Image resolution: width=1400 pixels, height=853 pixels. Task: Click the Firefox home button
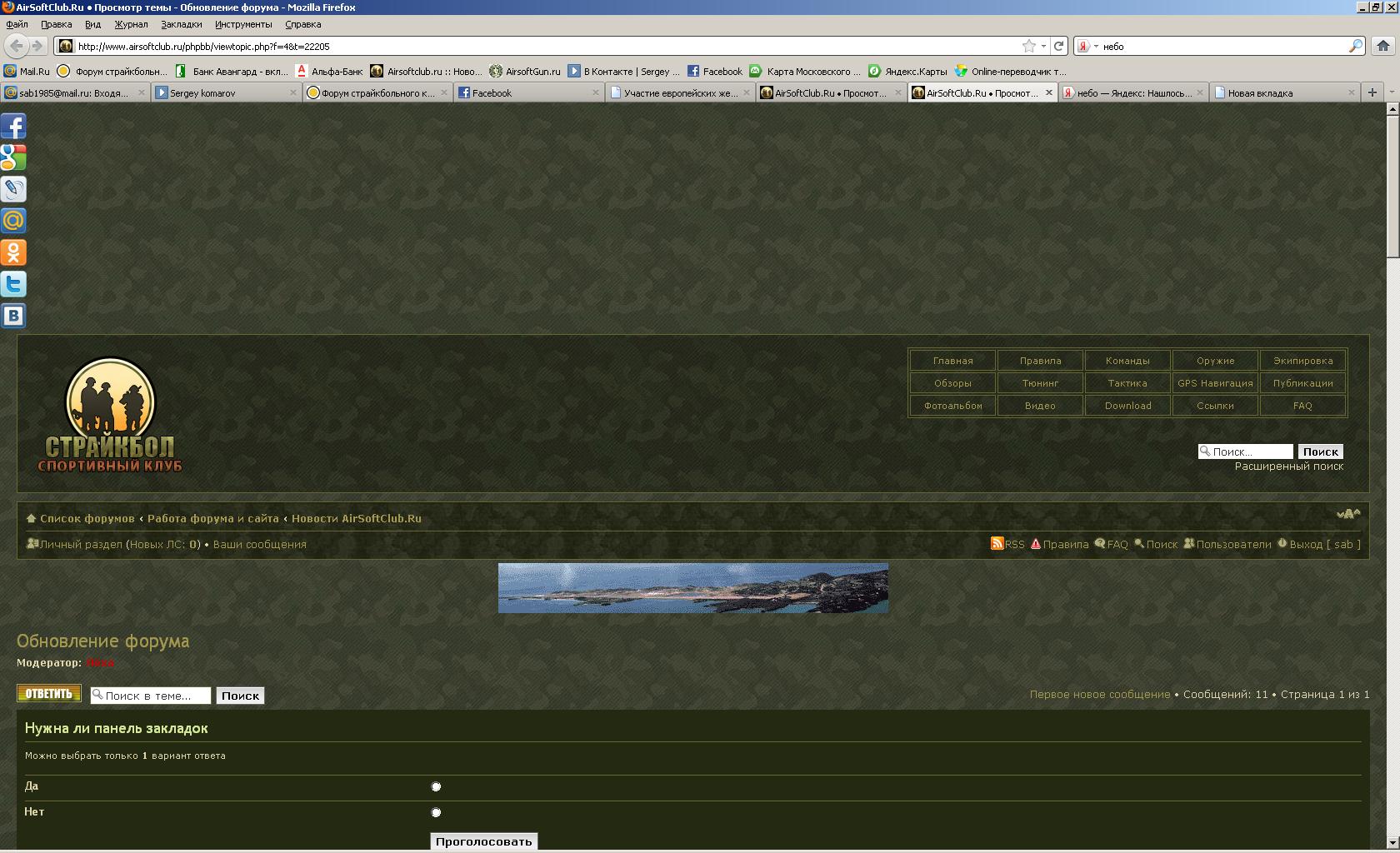[1383, 47]
